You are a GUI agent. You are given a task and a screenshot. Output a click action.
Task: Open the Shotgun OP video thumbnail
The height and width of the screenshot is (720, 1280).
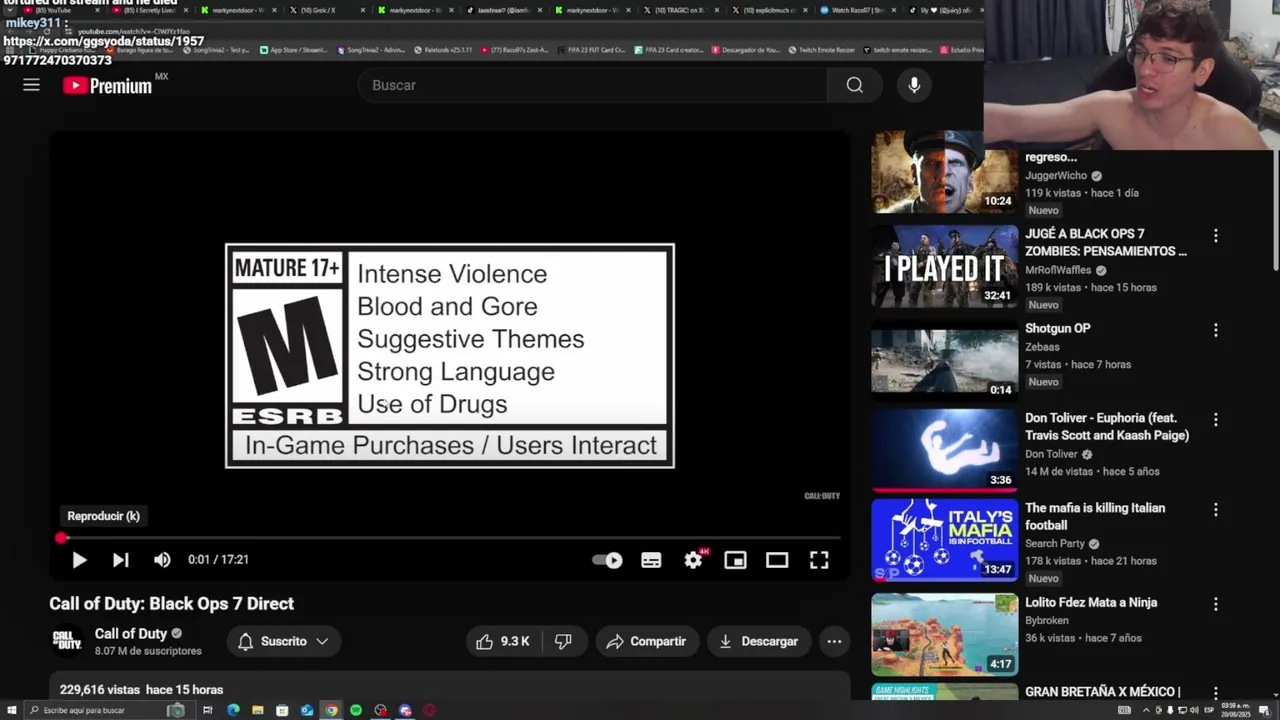(x=944, y=360)
